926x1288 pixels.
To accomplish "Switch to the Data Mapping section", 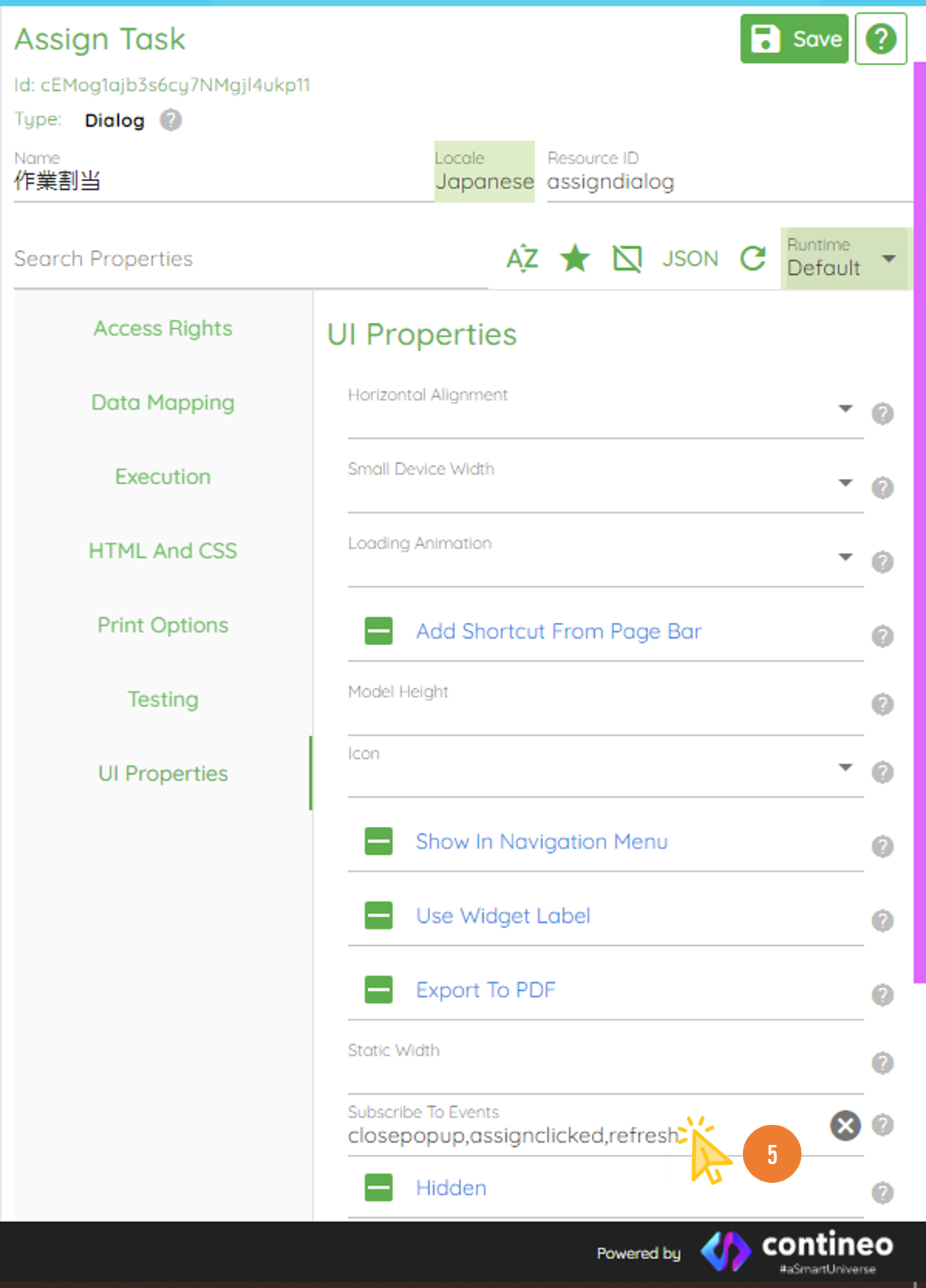I will (162, 402).
